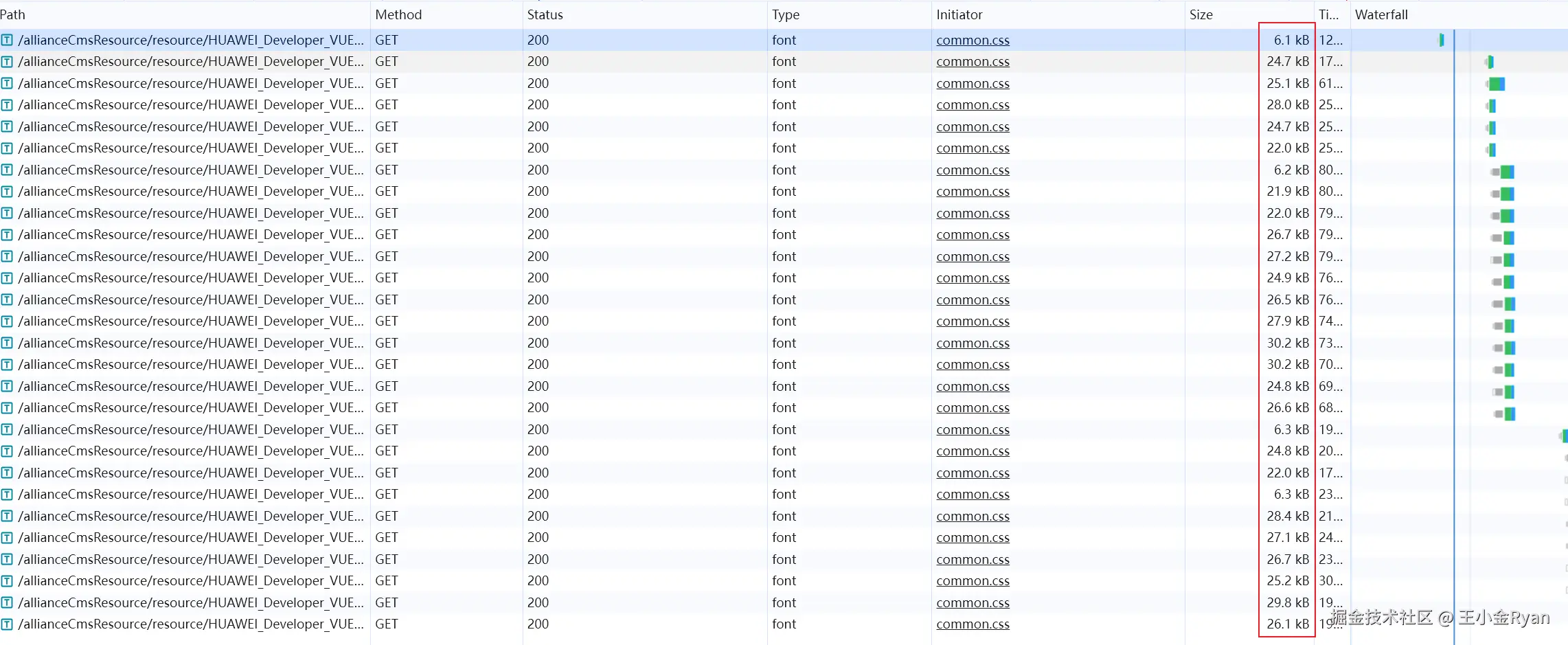
Task: Open common.css link in 6.1 kB row
Action: 973,40
